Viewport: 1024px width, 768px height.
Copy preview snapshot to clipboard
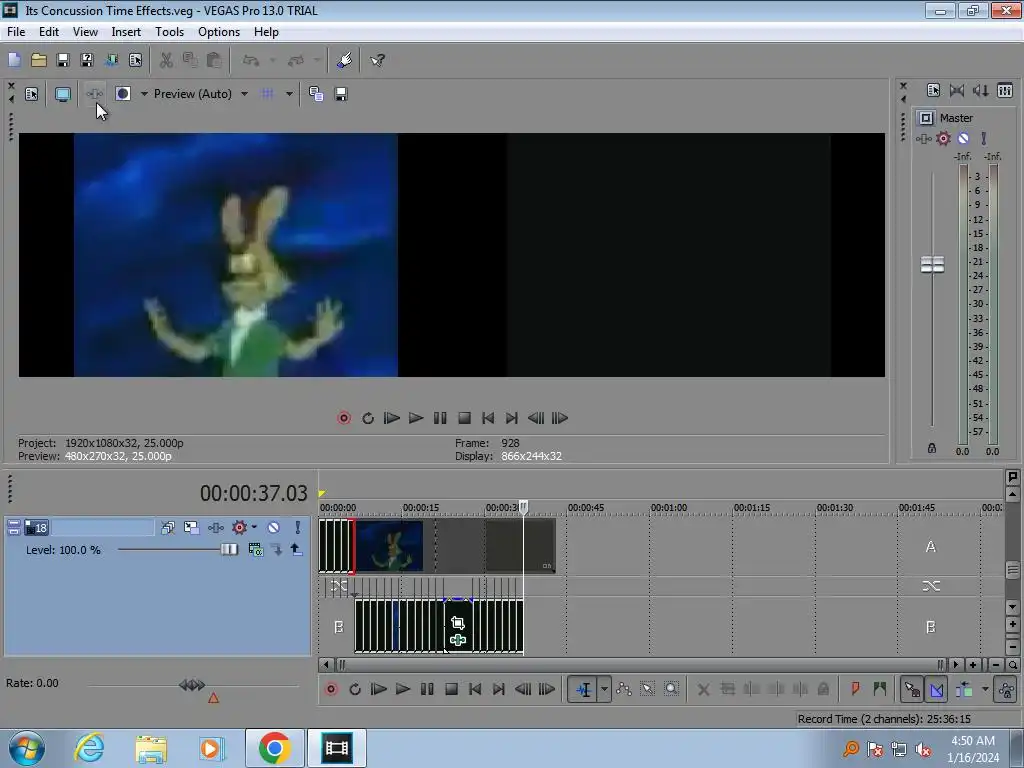coord(316,94)
